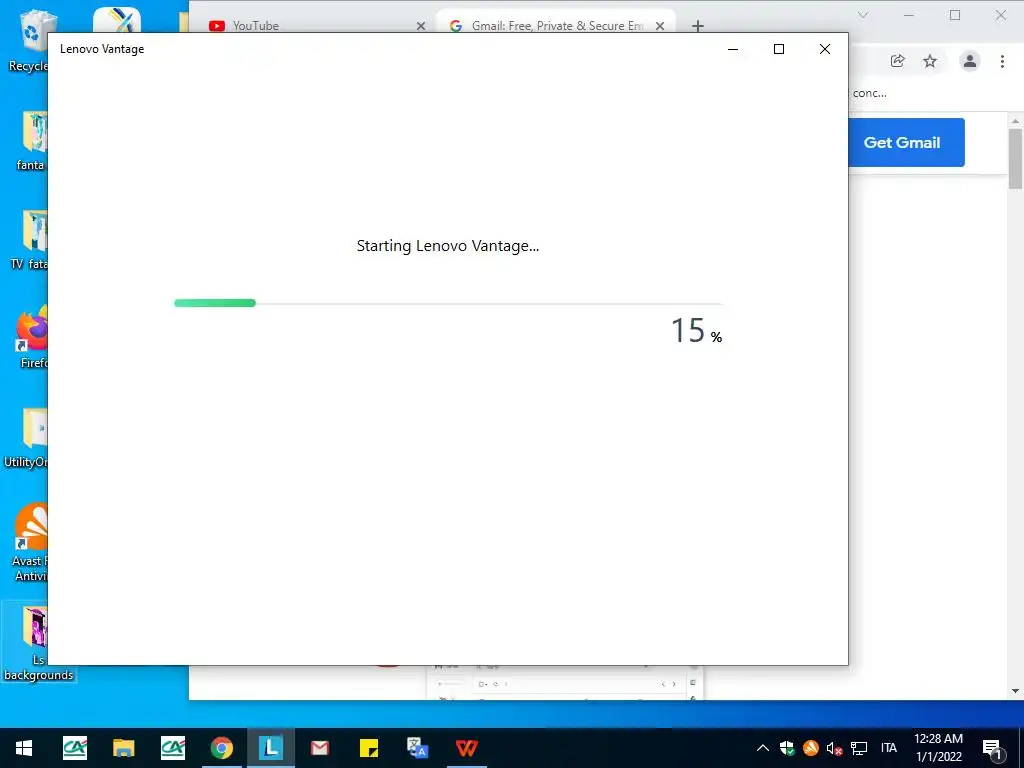The width and height of the screenshot is (1024, 768).
Task: Open Windows Security tray icon
Action: click(x=787, y=748)
